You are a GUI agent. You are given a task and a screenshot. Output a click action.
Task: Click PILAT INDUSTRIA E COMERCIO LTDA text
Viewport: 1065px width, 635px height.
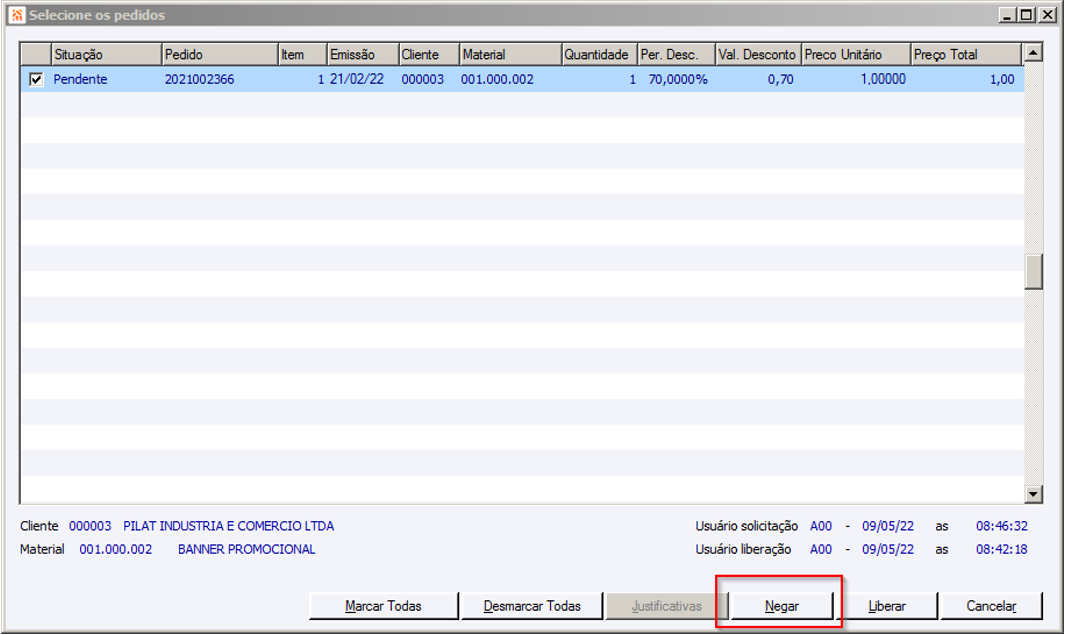click(228, 526)
